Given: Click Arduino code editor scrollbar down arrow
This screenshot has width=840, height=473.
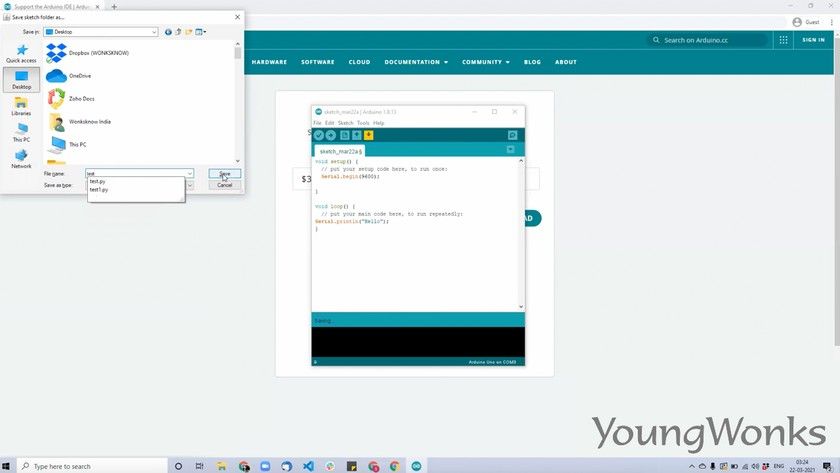Looking at the screenshot, I should 521,307.
